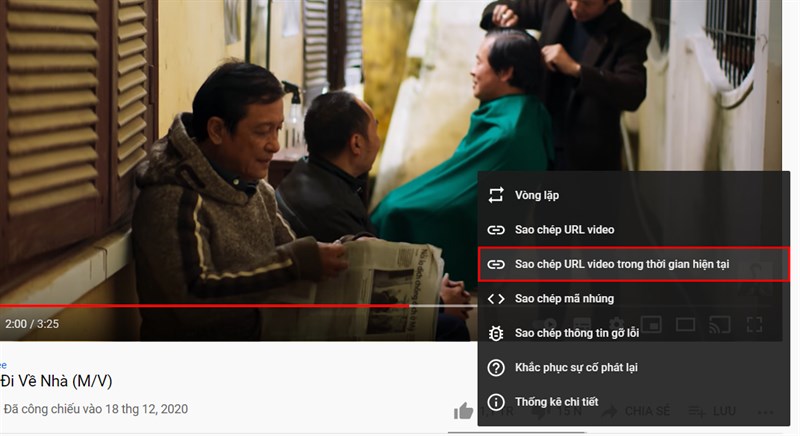Click the 2:00 / 3:25 time display
The image size is (800, 436).
[x=32, y=324]
